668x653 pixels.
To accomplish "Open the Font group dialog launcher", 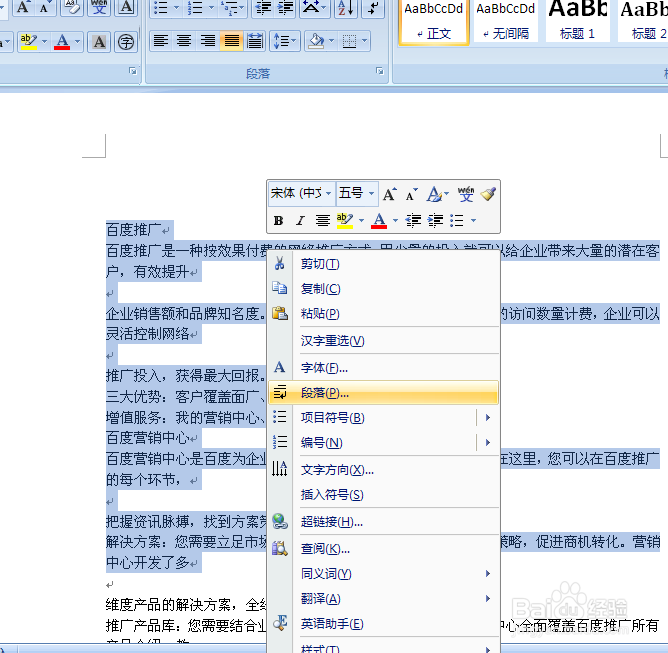I will click(133, 71).
